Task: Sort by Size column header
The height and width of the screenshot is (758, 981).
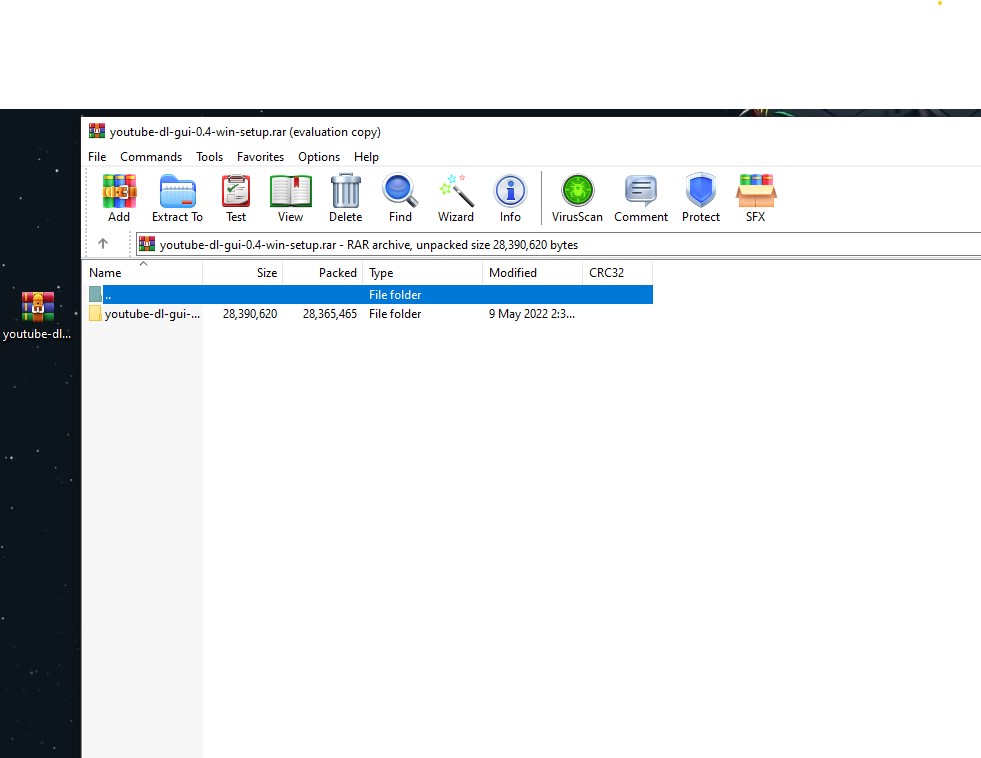Action: click(243, 273)
